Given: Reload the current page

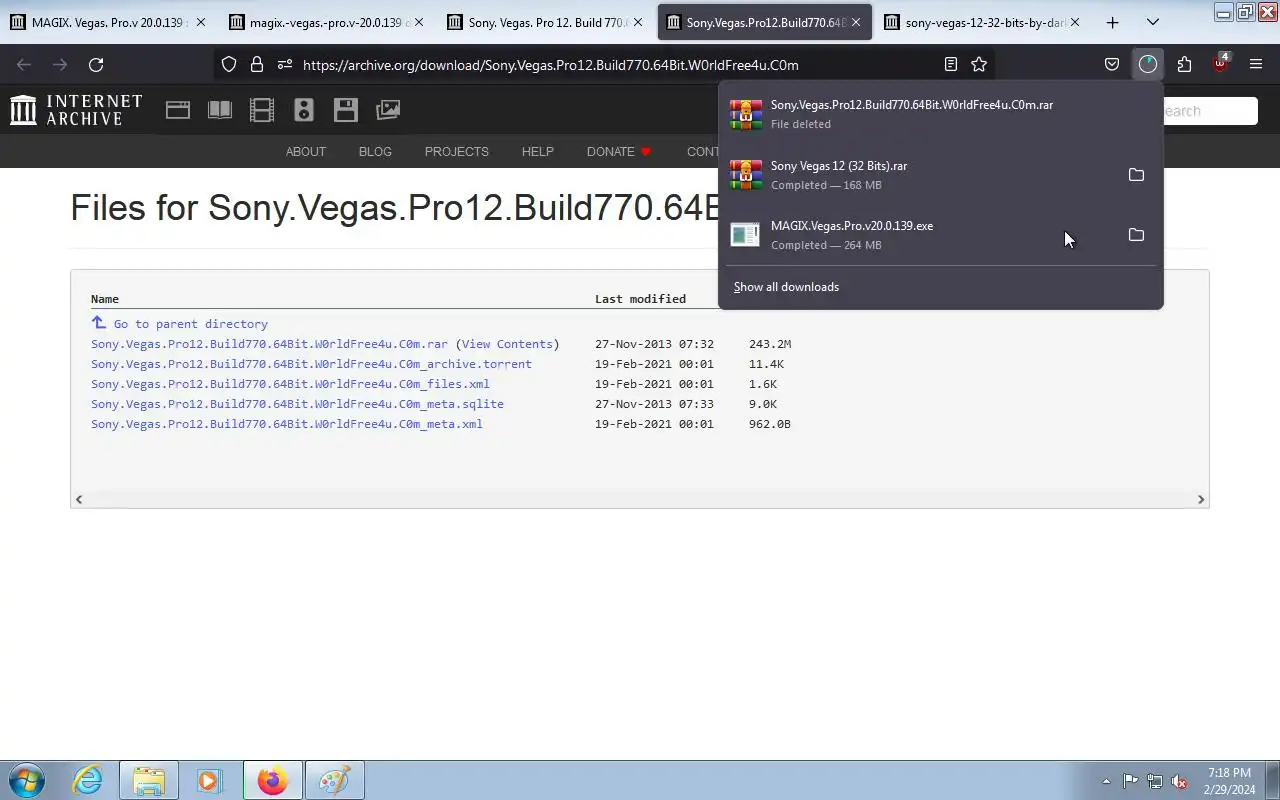Looking at the screenshot, I should (96, 65).
